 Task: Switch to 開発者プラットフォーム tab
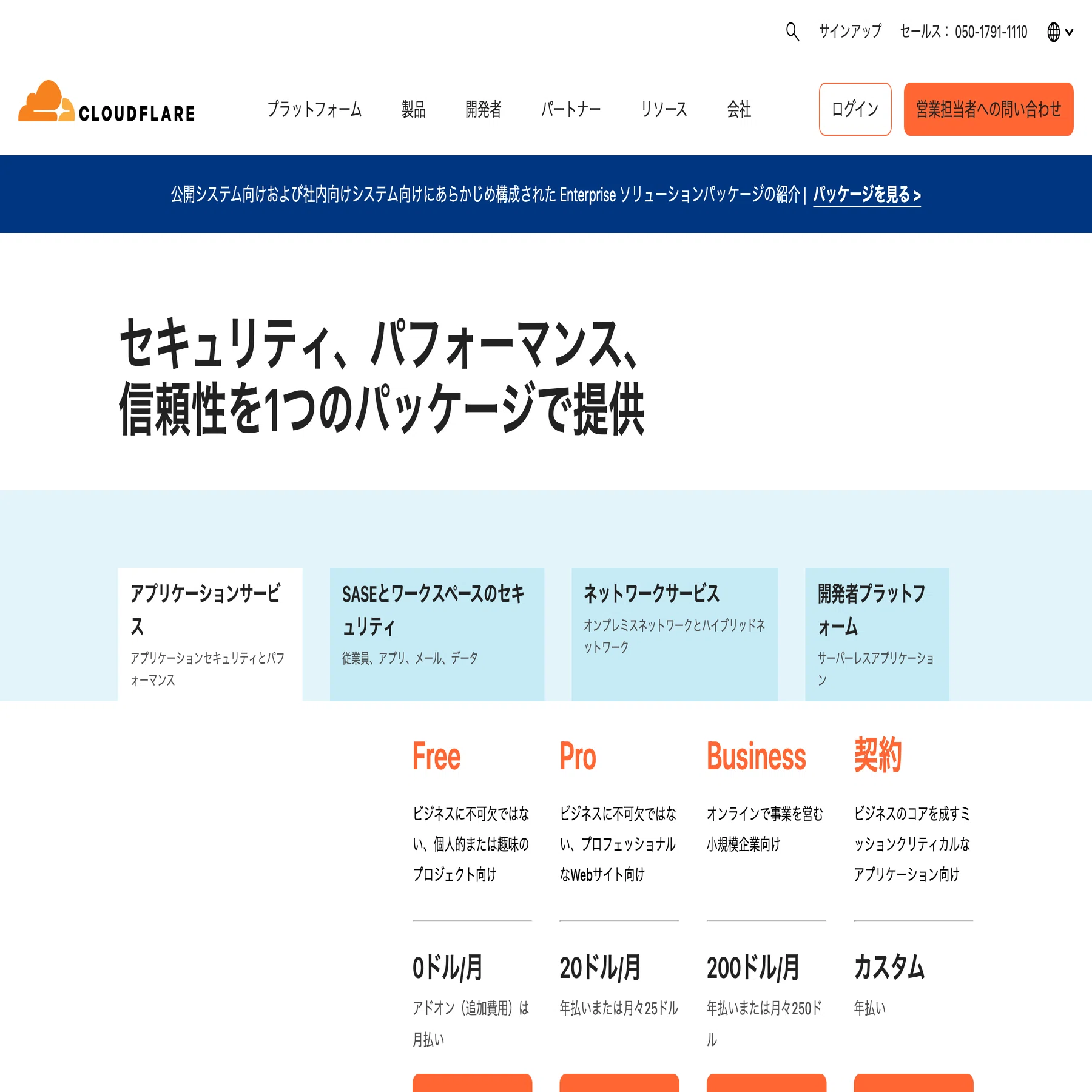(x=877, y=635)
